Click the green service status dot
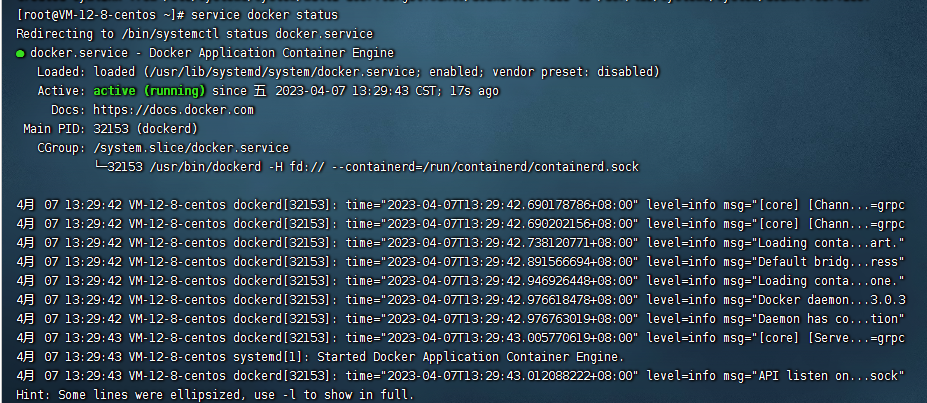This screenshot has width=927, height=403. tap(20, 54)
